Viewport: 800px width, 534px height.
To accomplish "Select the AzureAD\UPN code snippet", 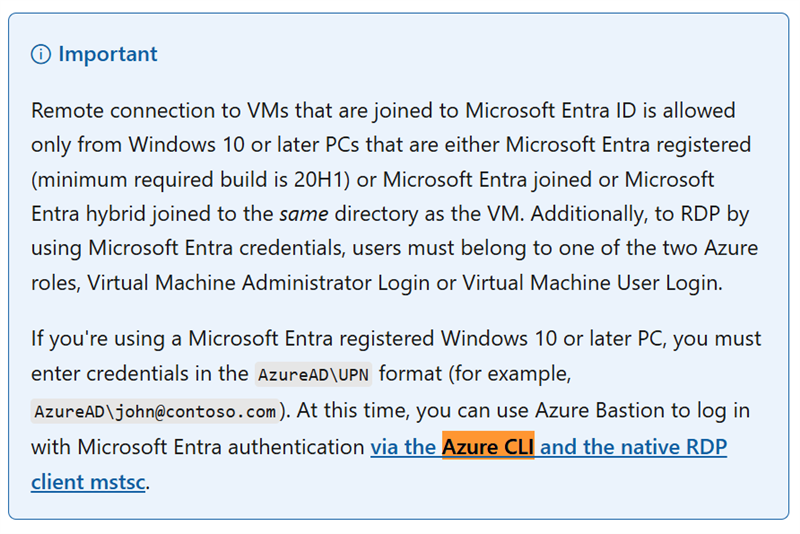I will point(313,375).
